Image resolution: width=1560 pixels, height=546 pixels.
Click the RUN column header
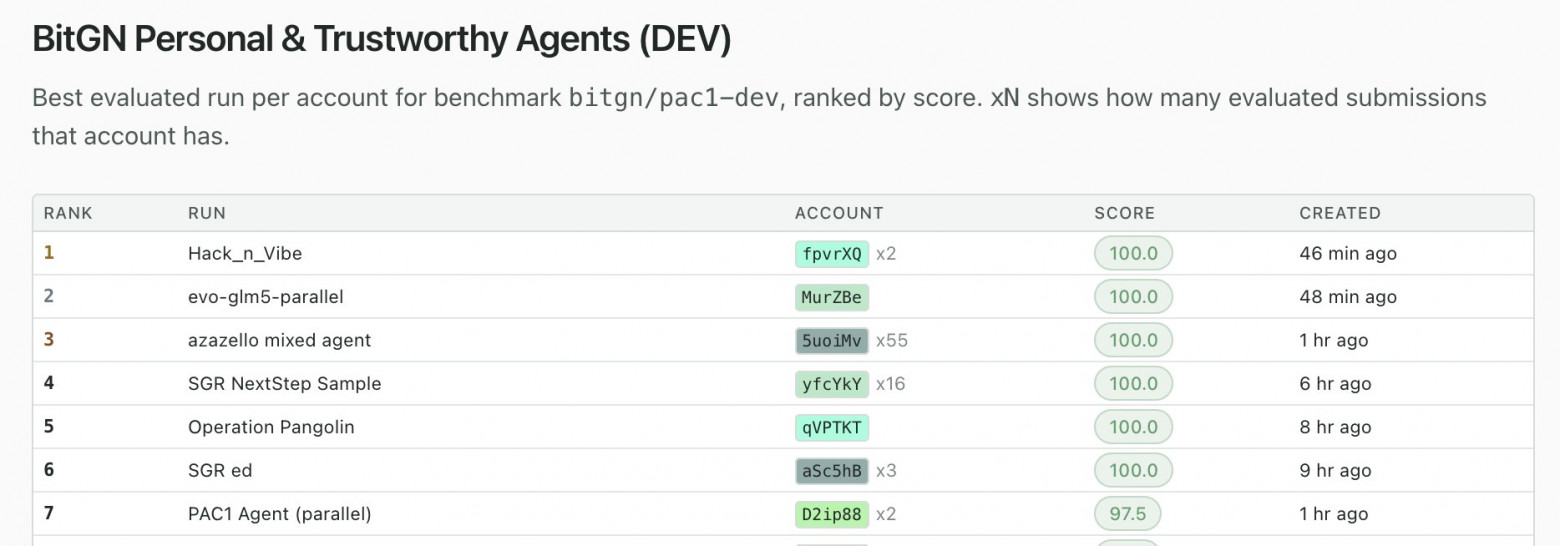(x=207, y=213)
